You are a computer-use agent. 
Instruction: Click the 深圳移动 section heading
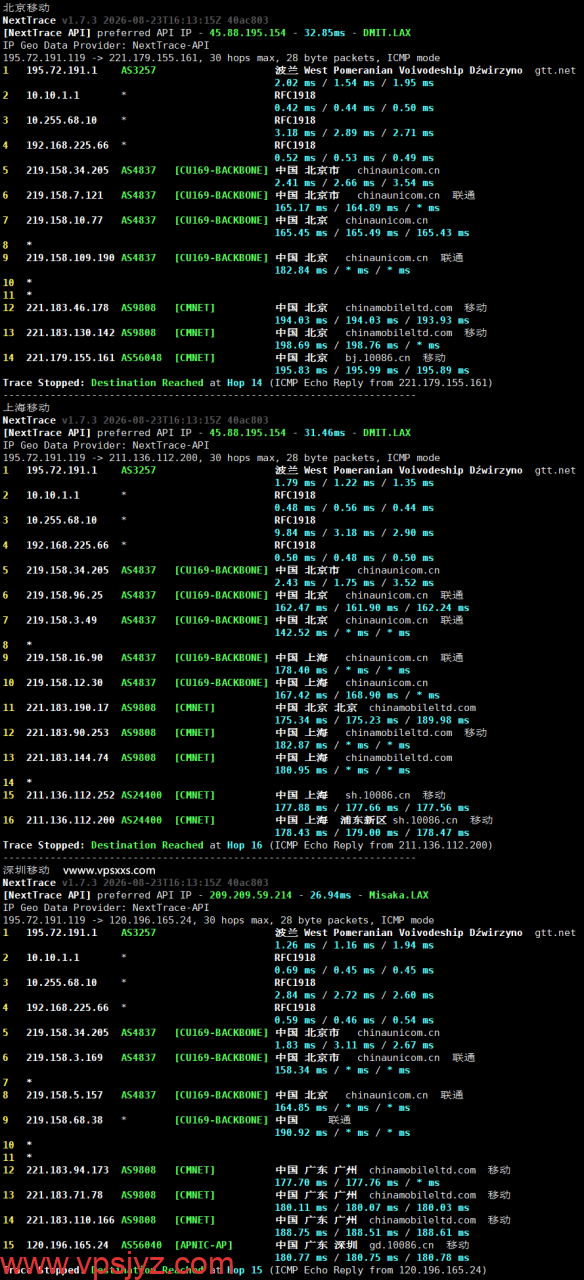click(27, 870)
